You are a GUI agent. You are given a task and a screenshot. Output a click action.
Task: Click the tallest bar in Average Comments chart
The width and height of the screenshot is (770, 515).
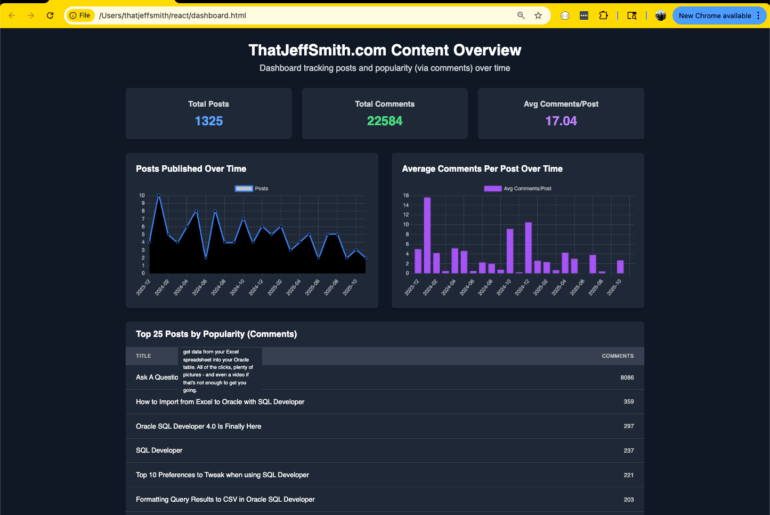tap(427, 235)
